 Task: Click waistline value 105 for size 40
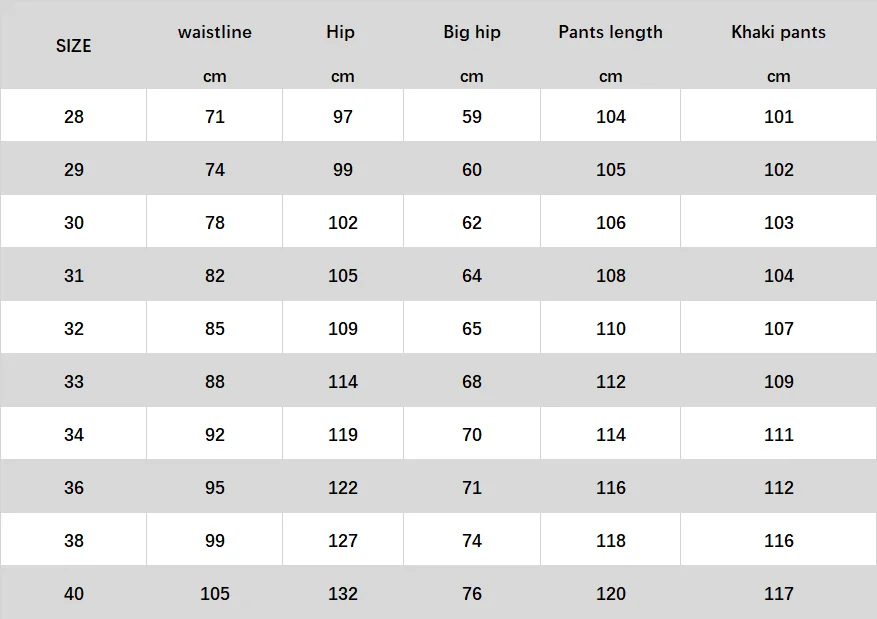[215, 593]
